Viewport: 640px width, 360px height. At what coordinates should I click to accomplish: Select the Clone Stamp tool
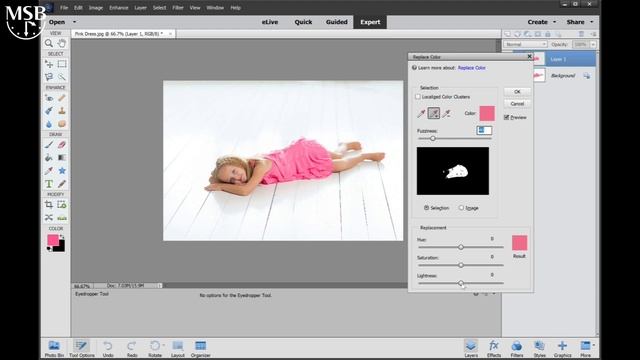tap(62, 111)
